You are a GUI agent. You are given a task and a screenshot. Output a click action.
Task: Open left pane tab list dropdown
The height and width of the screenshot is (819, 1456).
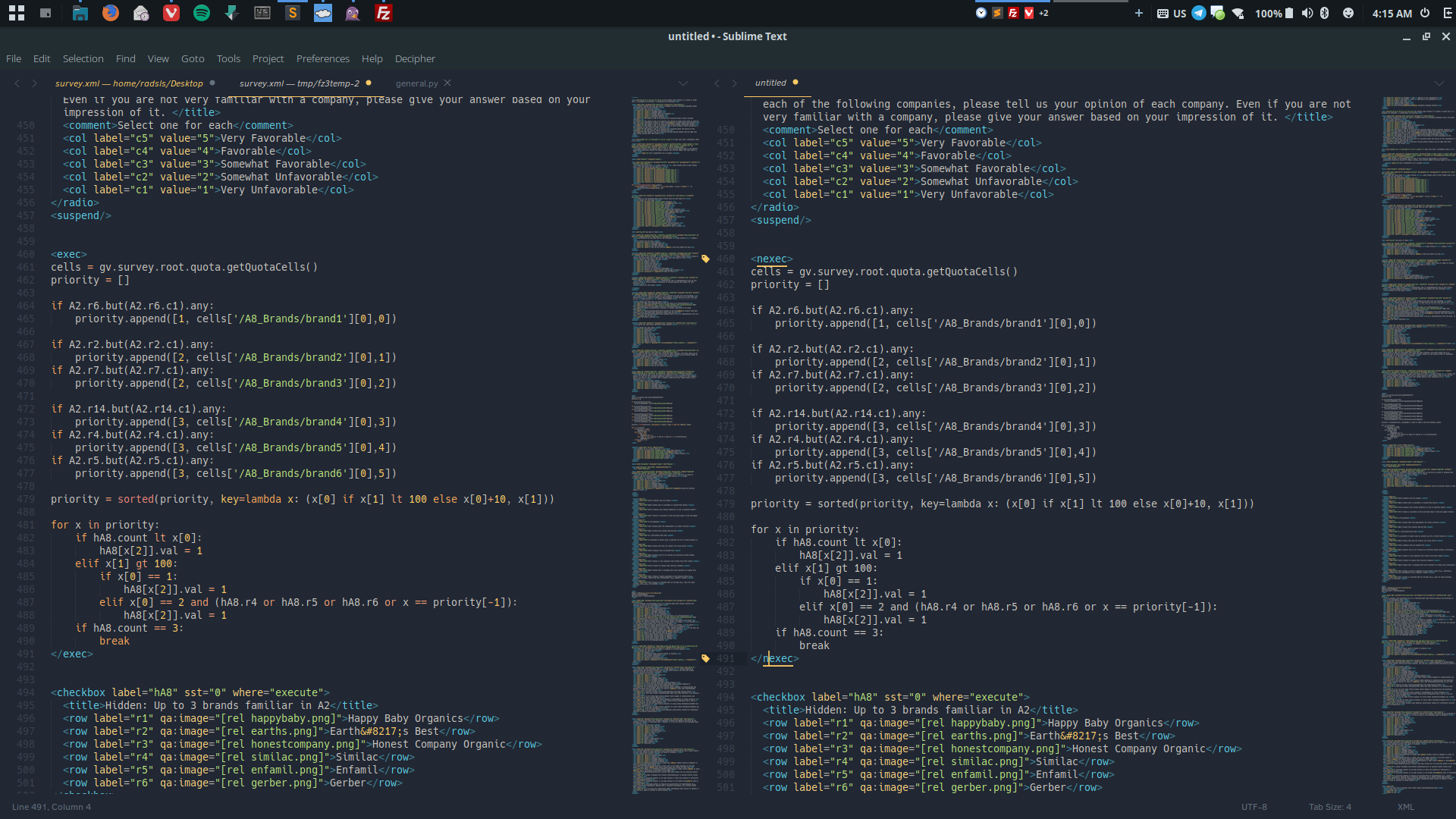coord(683,83)
